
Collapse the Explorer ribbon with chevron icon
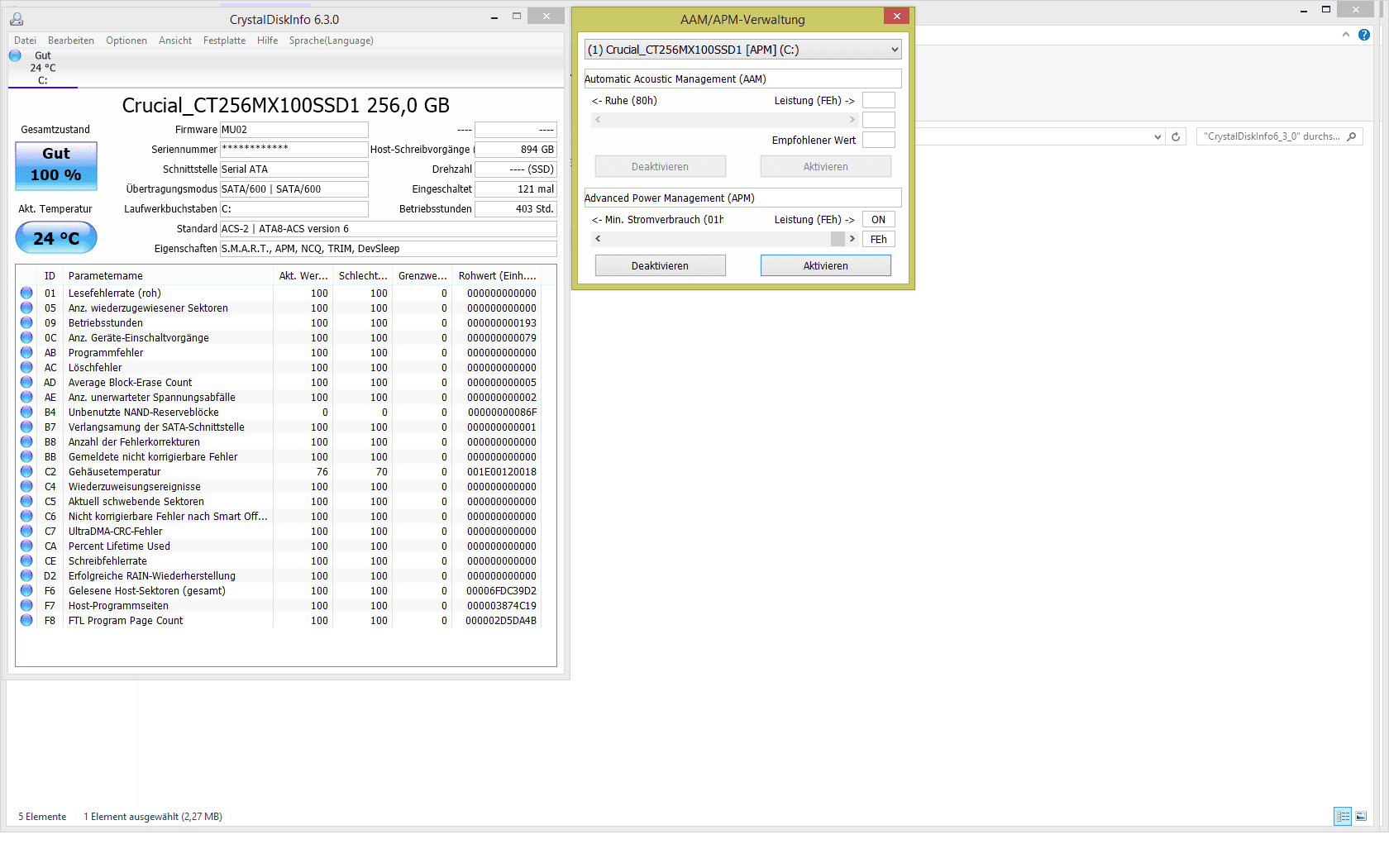tap(1346, 35)
